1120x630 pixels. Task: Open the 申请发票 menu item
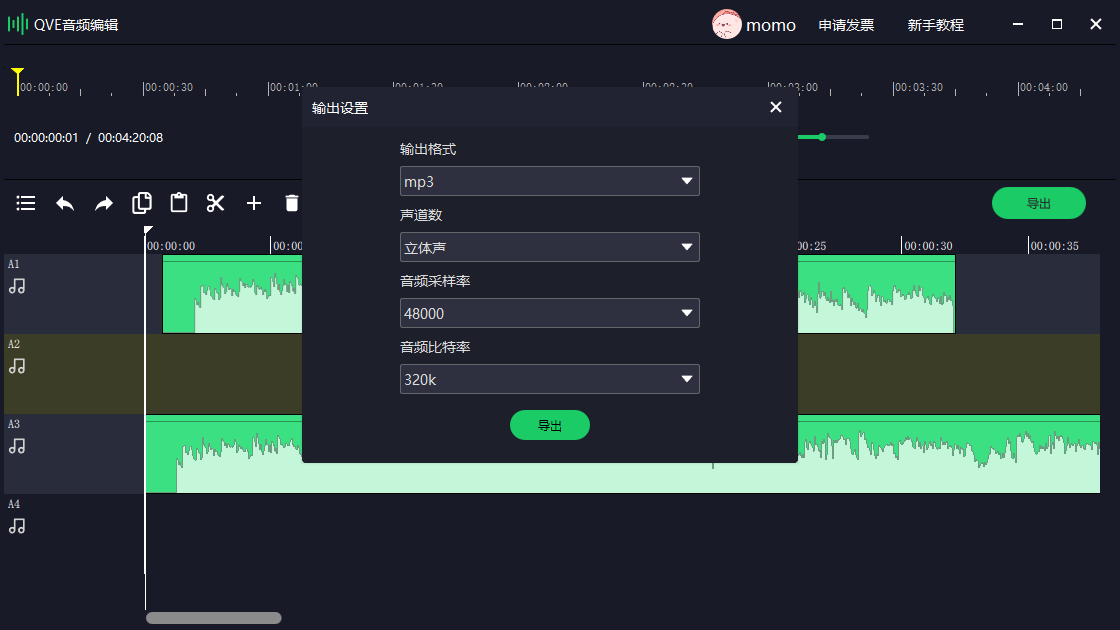click(846, 25)
